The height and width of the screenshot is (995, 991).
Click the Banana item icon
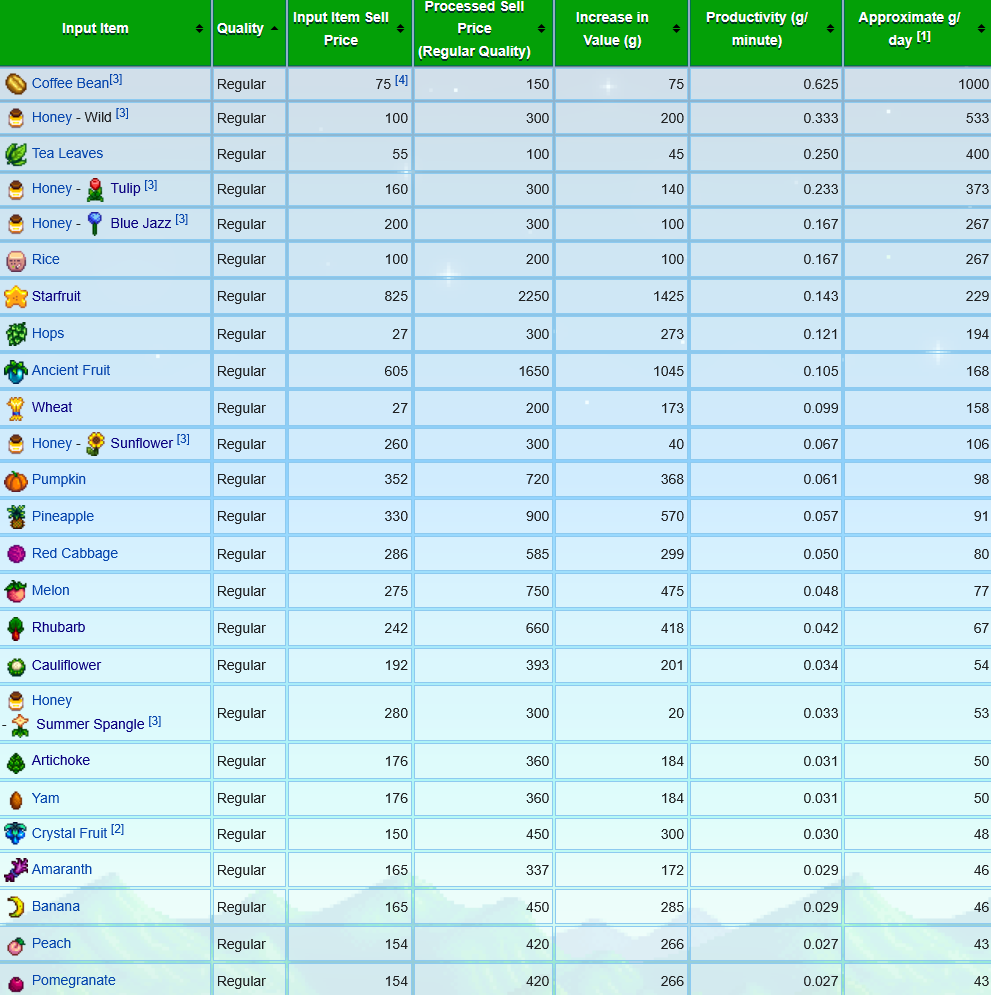coord(15,907)
